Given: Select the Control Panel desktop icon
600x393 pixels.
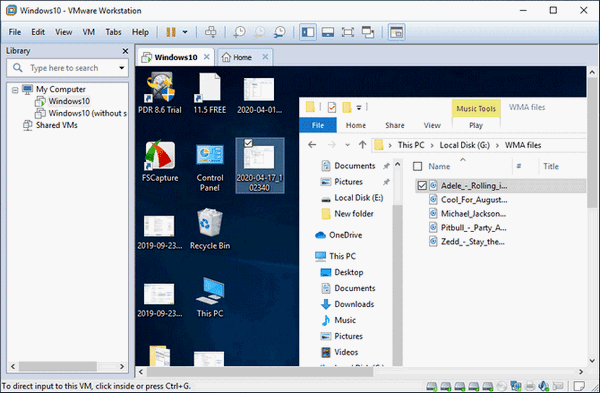Looking at the screenshot, I should 210,166.
